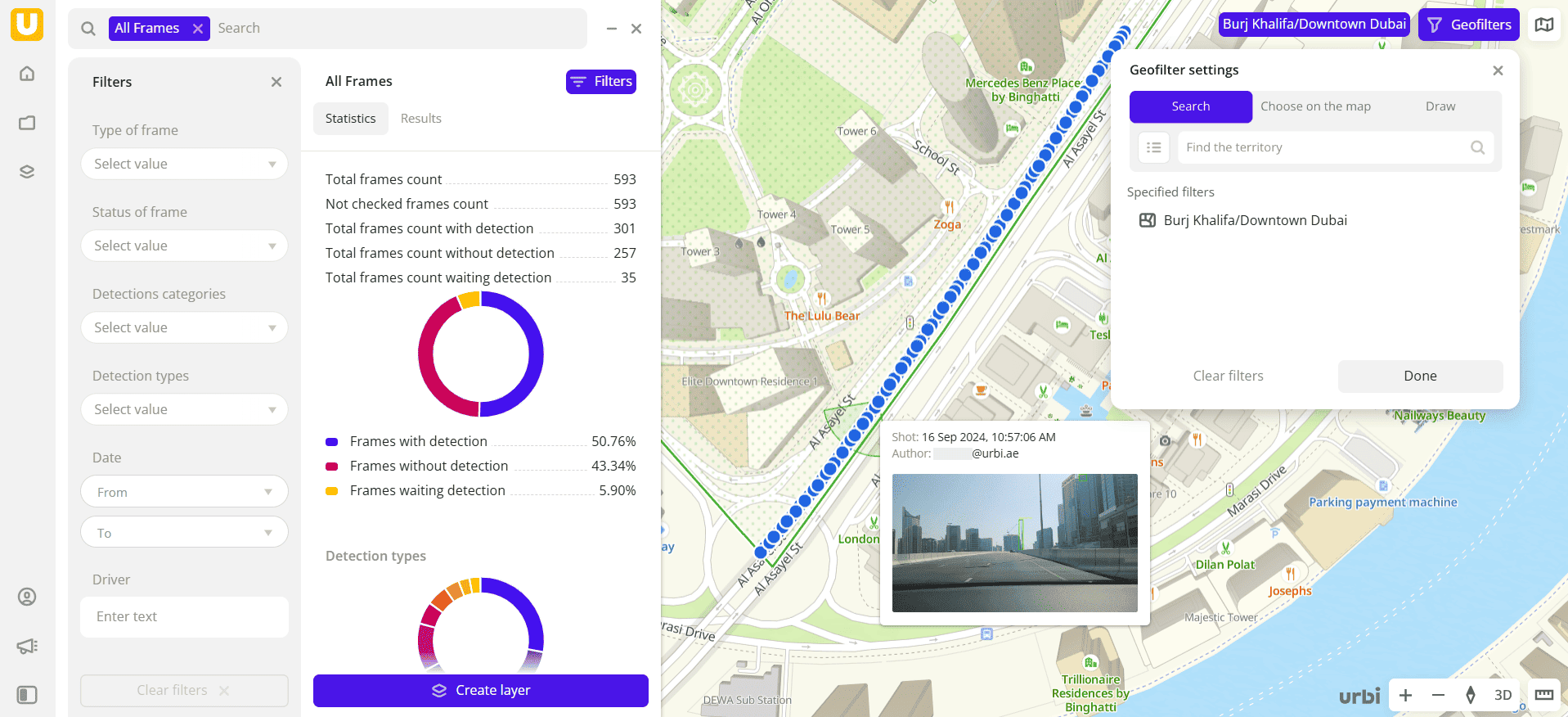Click the purple Frames with detection swatch
Viewport: 1568px width, 717px height.
(332, 442)
